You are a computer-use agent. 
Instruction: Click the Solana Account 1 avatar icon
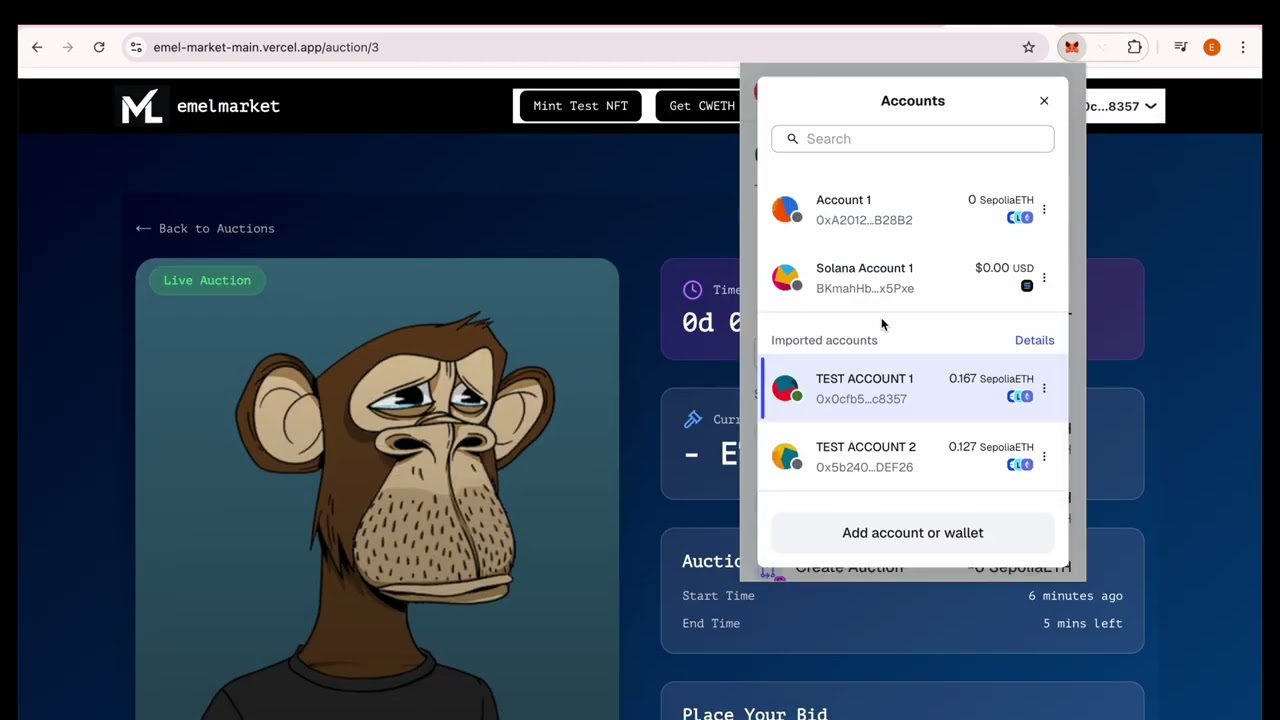[x=787, y=278]
